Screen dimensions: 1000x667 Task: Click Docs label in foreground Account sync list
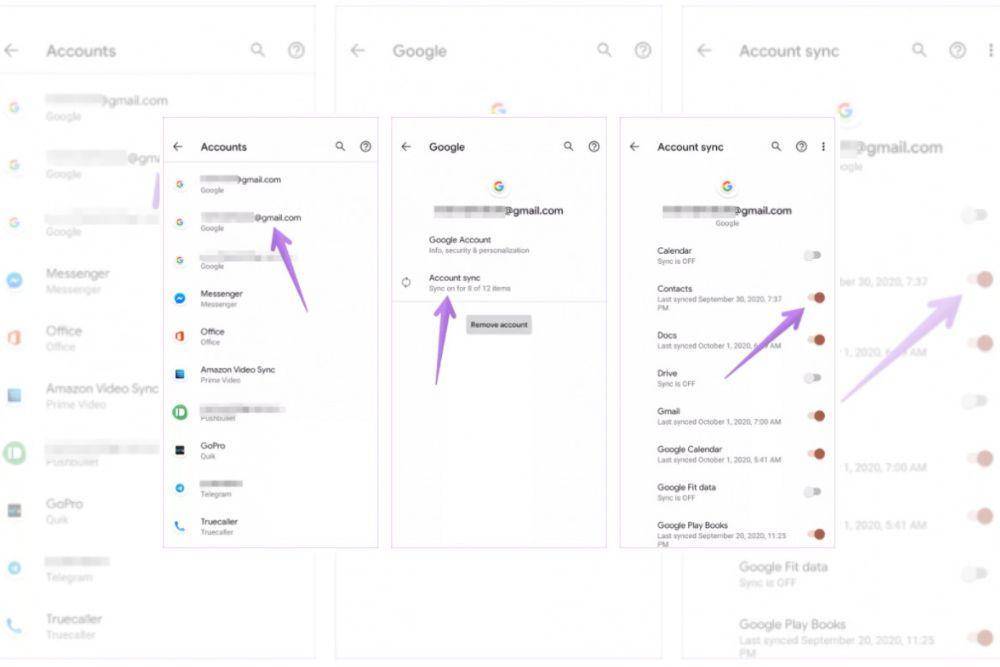click(667, 335)
